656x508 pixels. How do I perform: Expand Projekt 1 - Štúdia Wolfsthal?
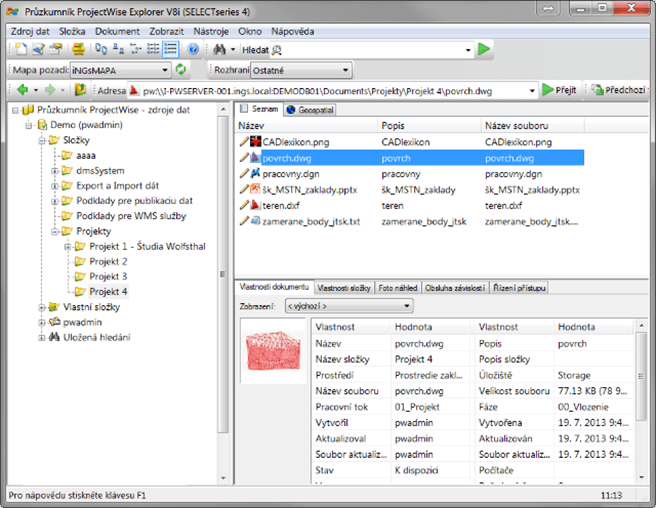click(x=67, y=247)
